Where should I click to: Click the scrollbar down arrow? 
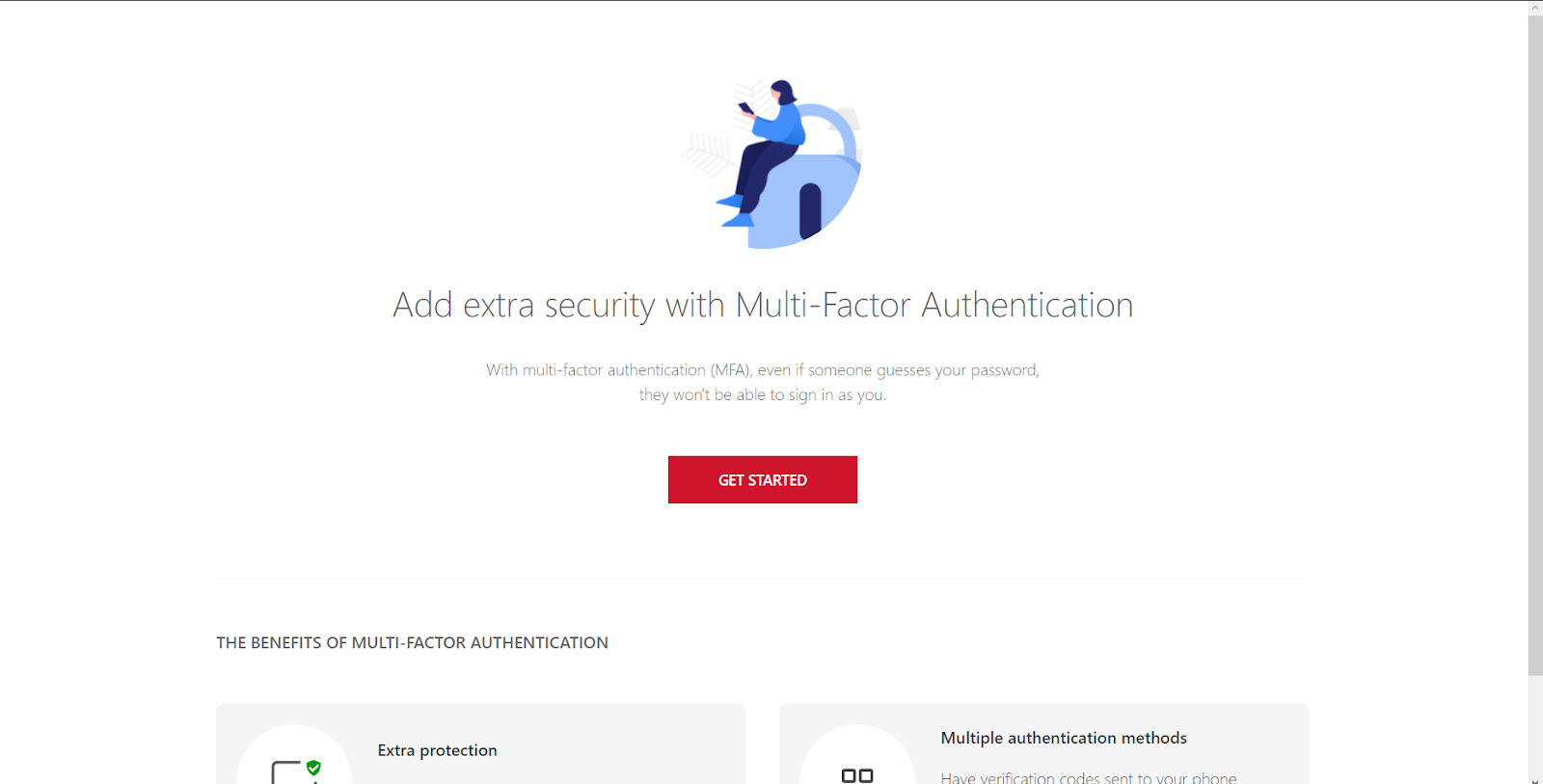point(1535,778)
